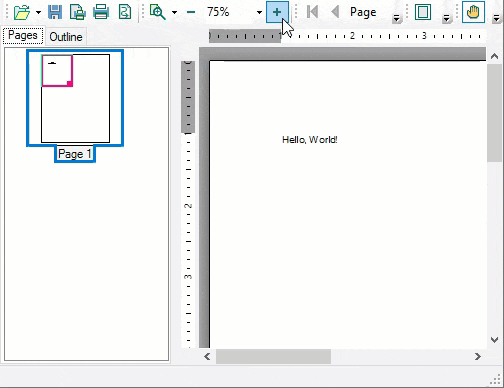
Task: Click the vertical scrollbar thumb
Action: pyautogui.click(x=494, y=113)
